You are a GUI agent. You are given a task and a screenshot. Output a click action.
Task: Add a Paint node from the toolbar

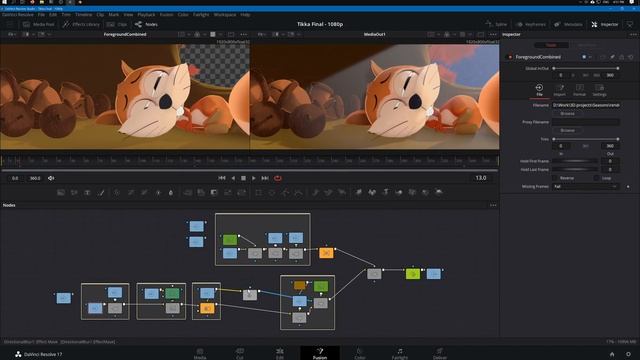coord(101,192)
